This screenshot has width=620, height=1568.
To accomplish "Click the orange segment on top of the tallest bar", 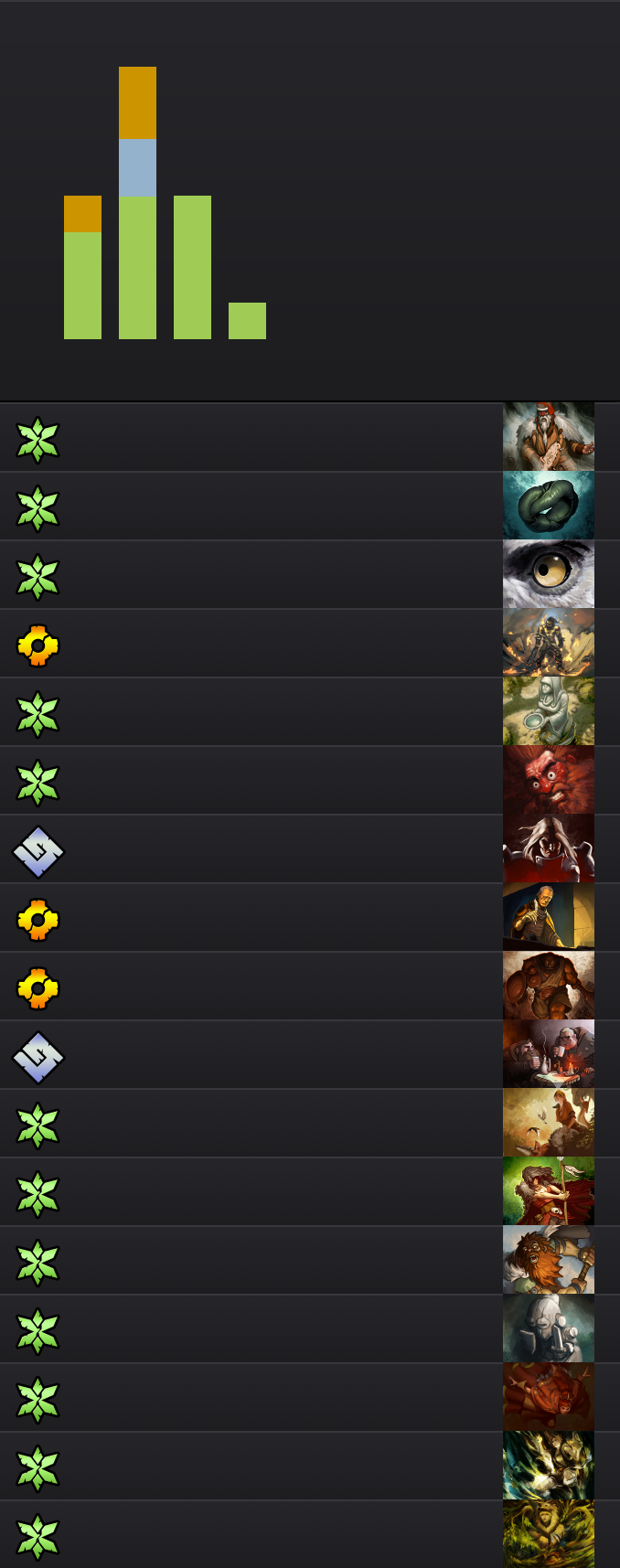I will pos(137,102).
